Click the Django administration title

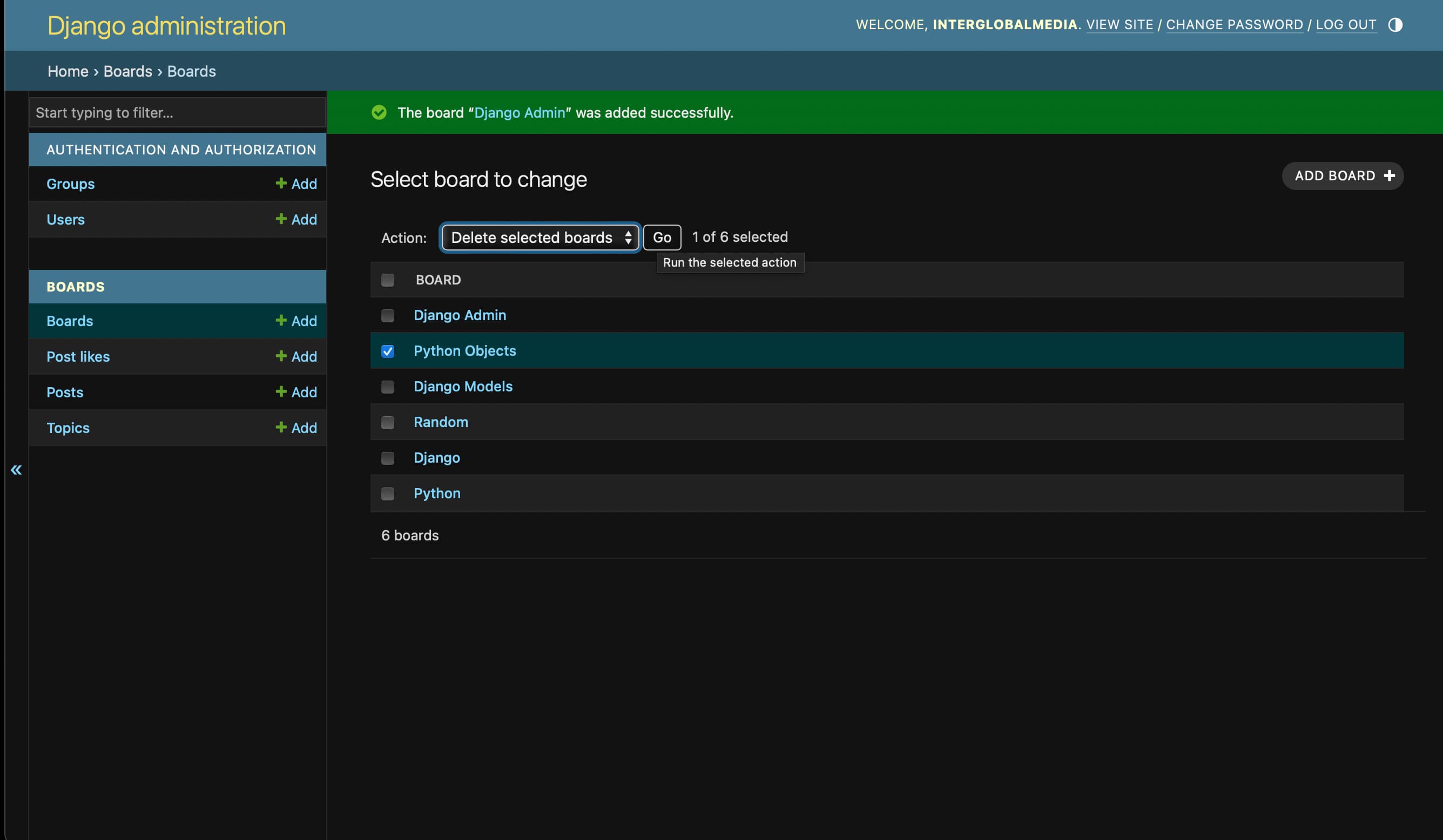[x=166, y=25]
